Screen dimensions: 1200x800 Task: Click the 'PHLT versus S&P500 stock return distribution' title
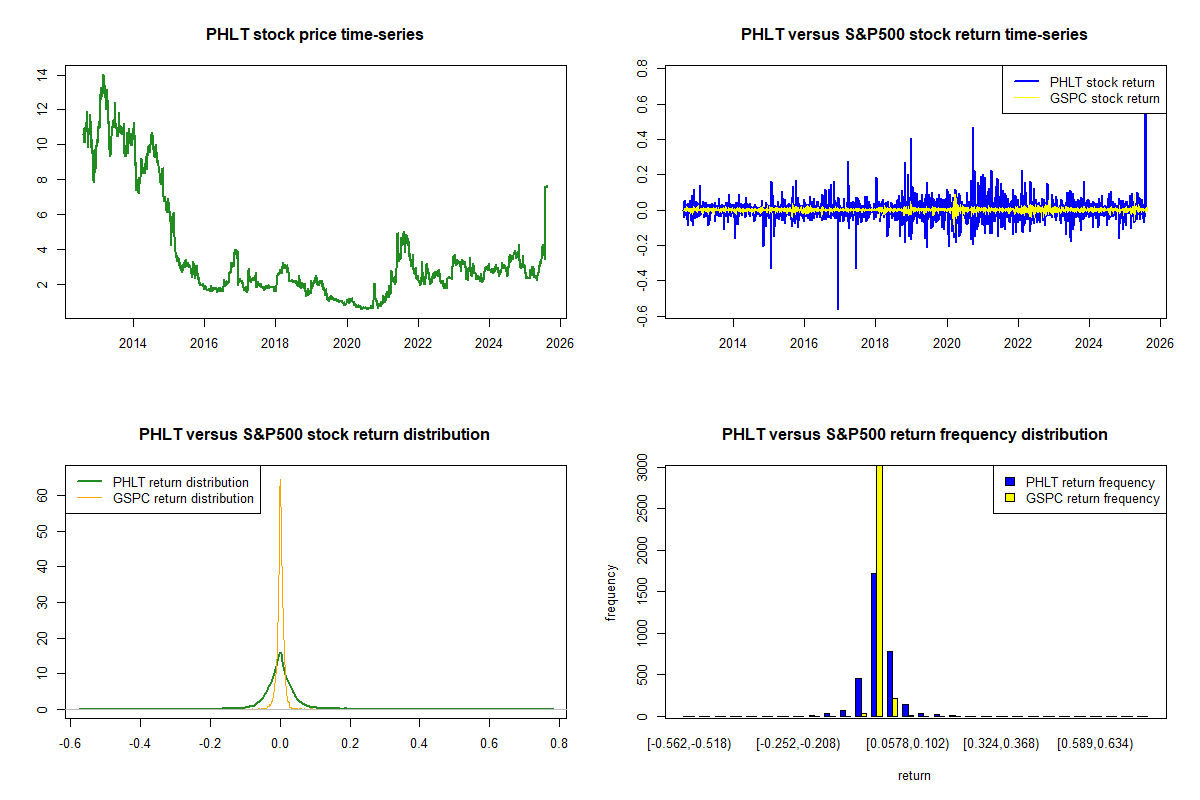point(314,435)
